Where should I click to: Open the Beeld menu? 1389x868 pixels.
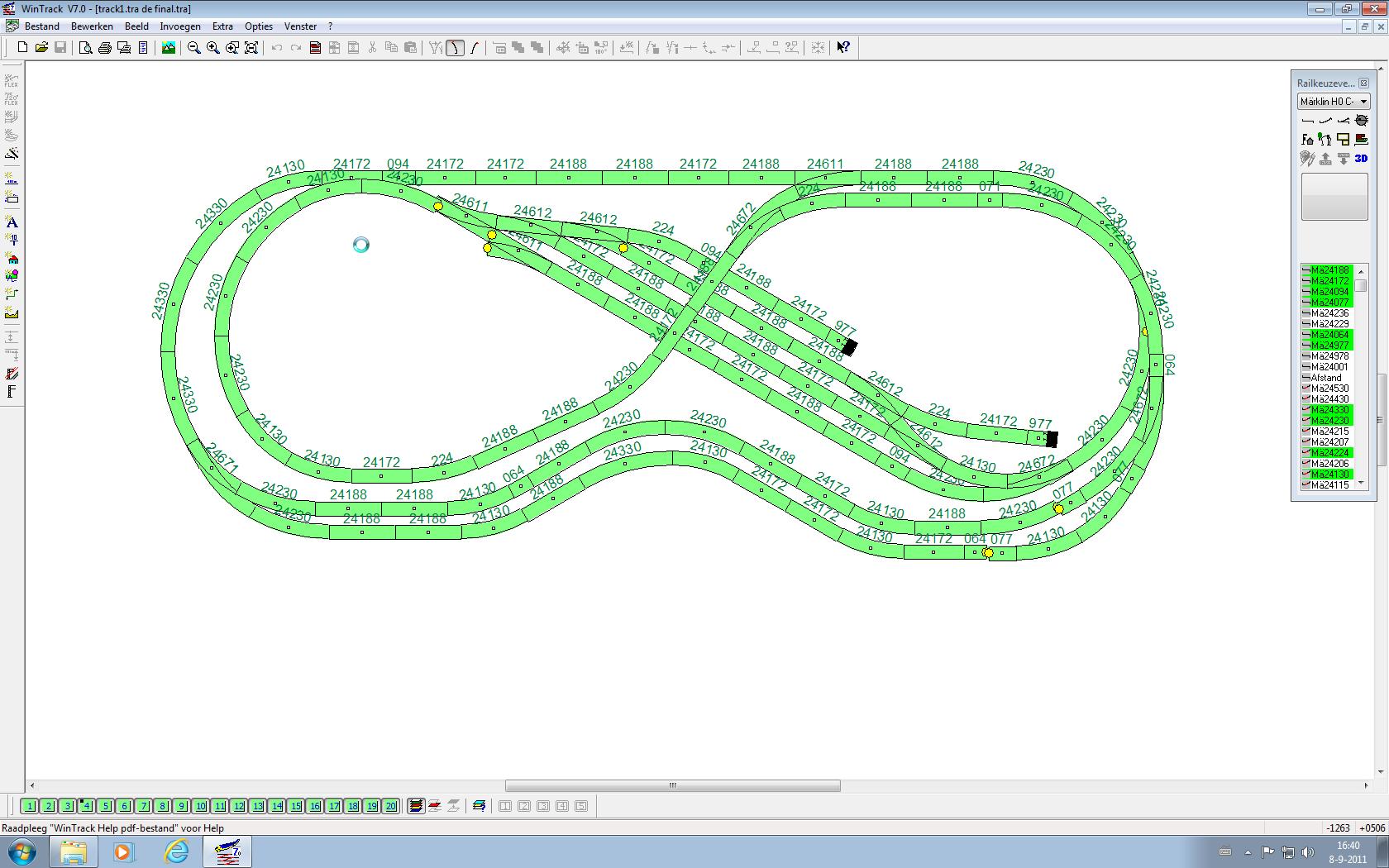(136, 26)
